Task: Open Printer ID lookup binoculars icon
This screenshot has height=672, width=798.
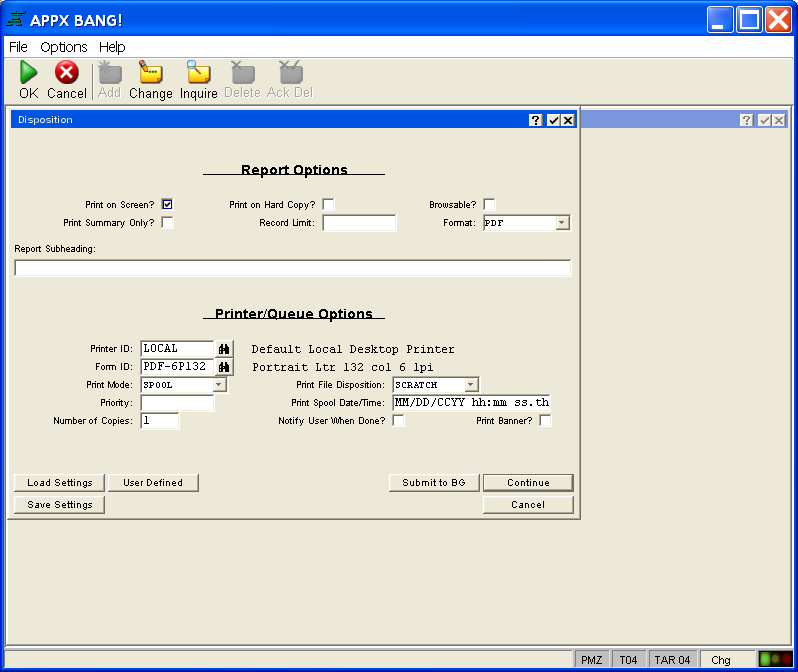Action: 224,349
